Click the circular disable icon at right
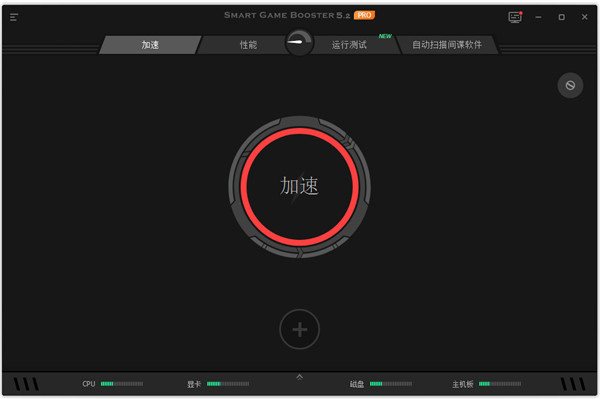Screen dimensions: 600x399 (x=570, y=85)
